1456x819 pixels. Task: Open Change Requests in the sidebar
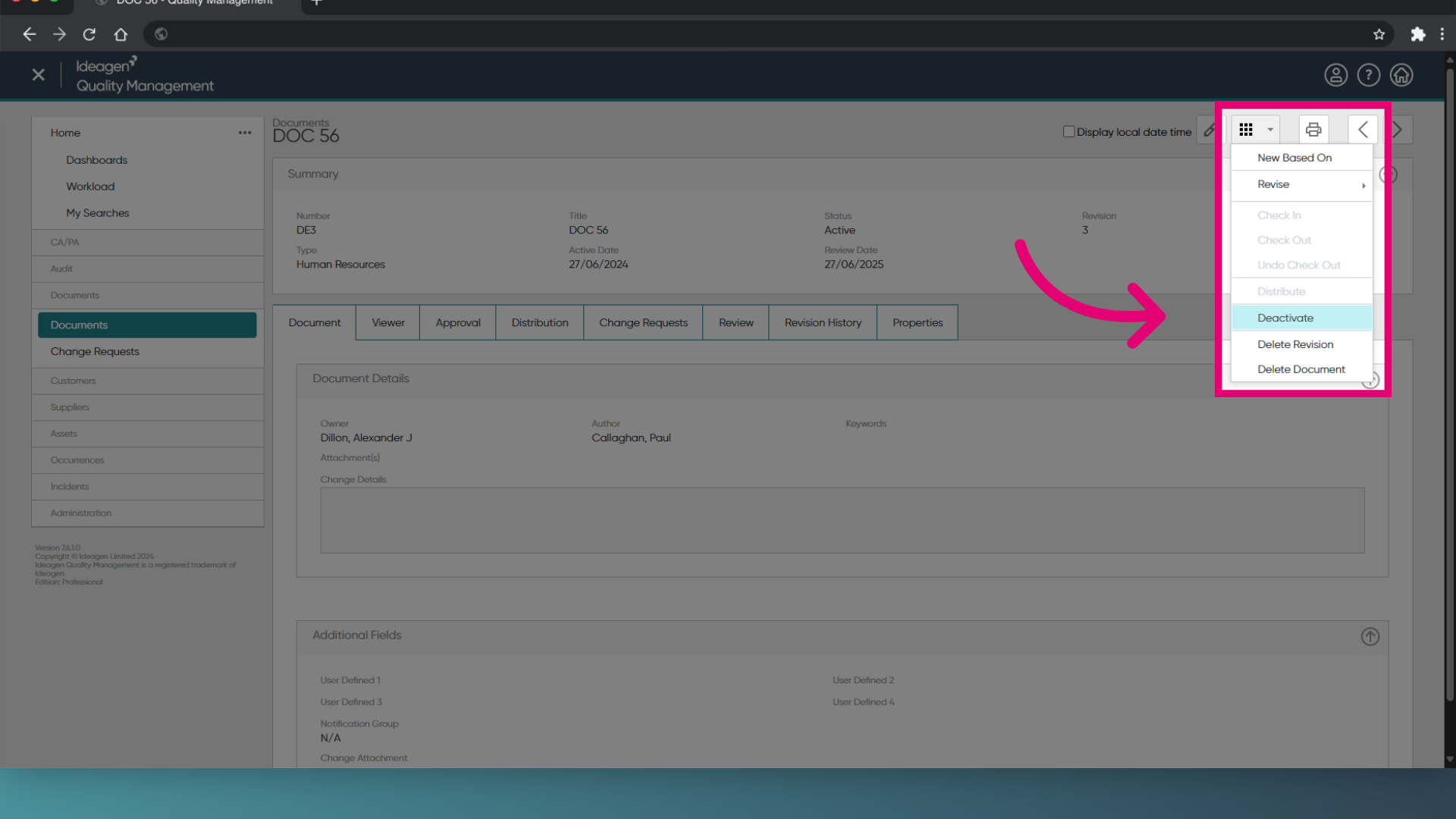click(95, 352)
